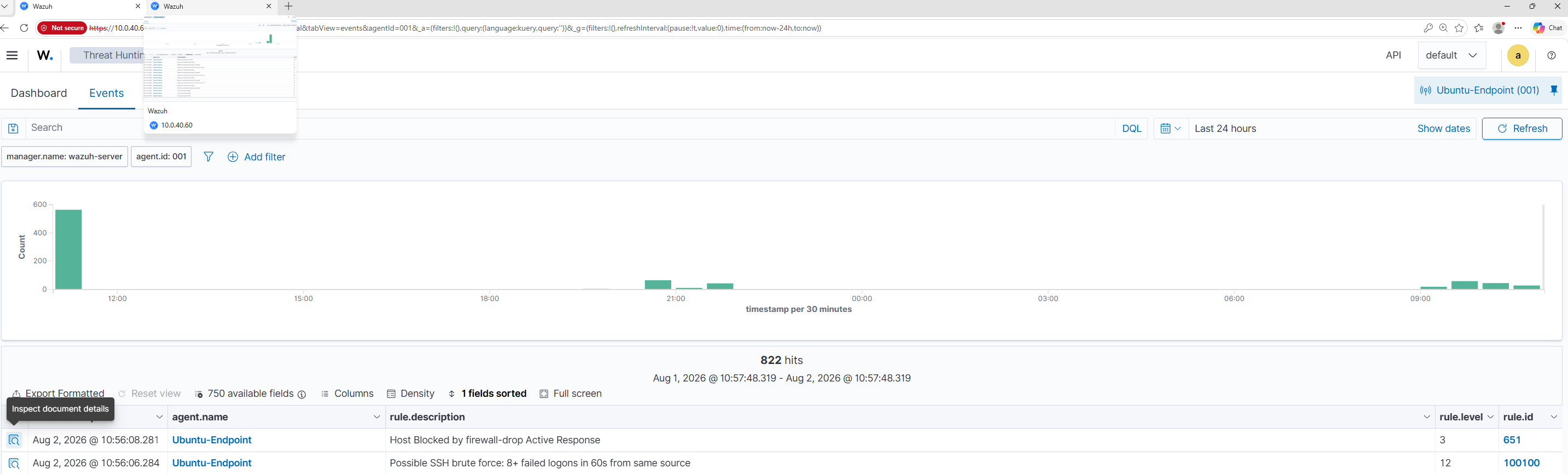Open the 750 available fields list
Screen dimensions: 1568x474
pyautogui.click(x=245, y=394)
